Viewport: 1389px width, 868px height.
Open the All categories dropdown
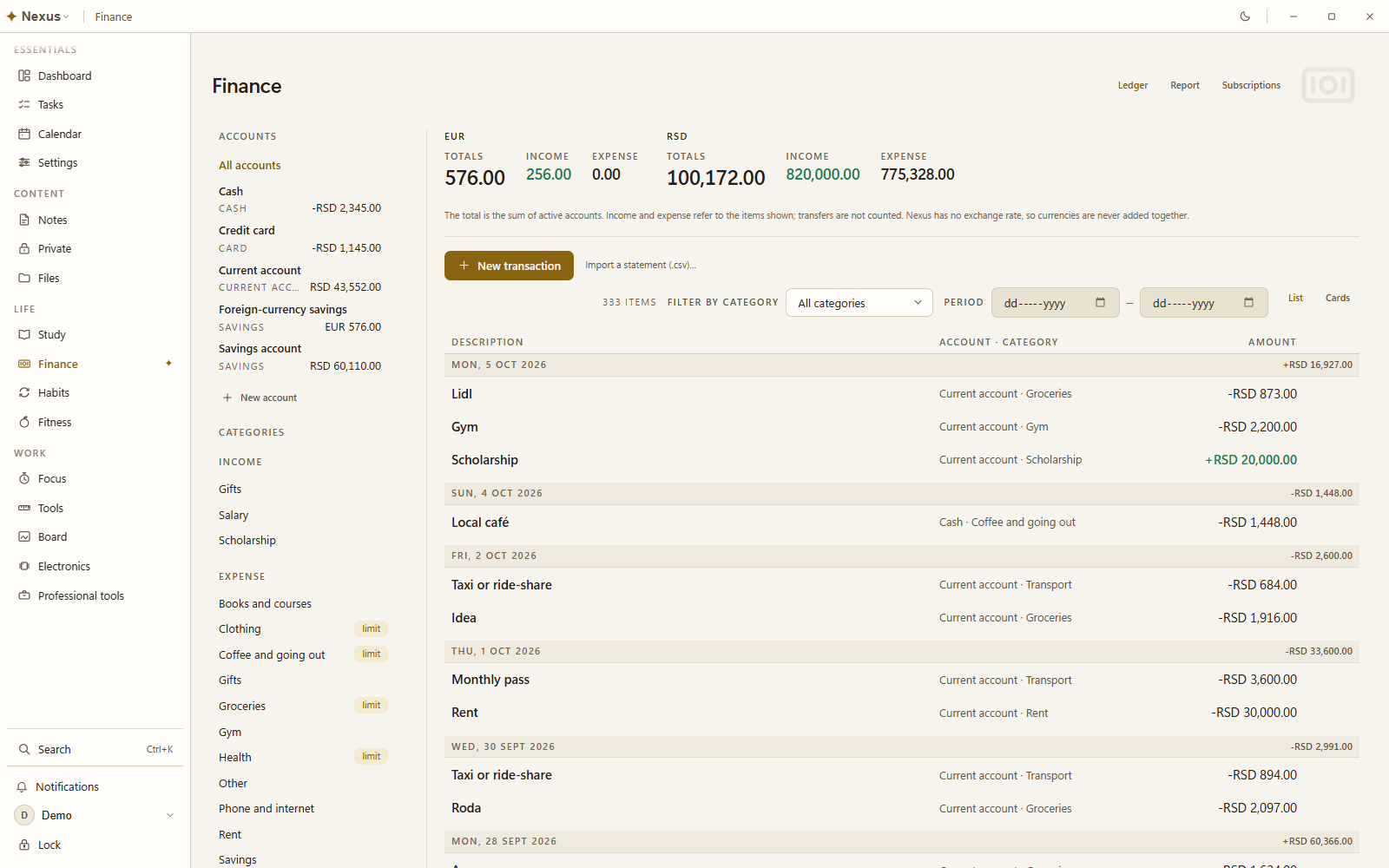859,303
